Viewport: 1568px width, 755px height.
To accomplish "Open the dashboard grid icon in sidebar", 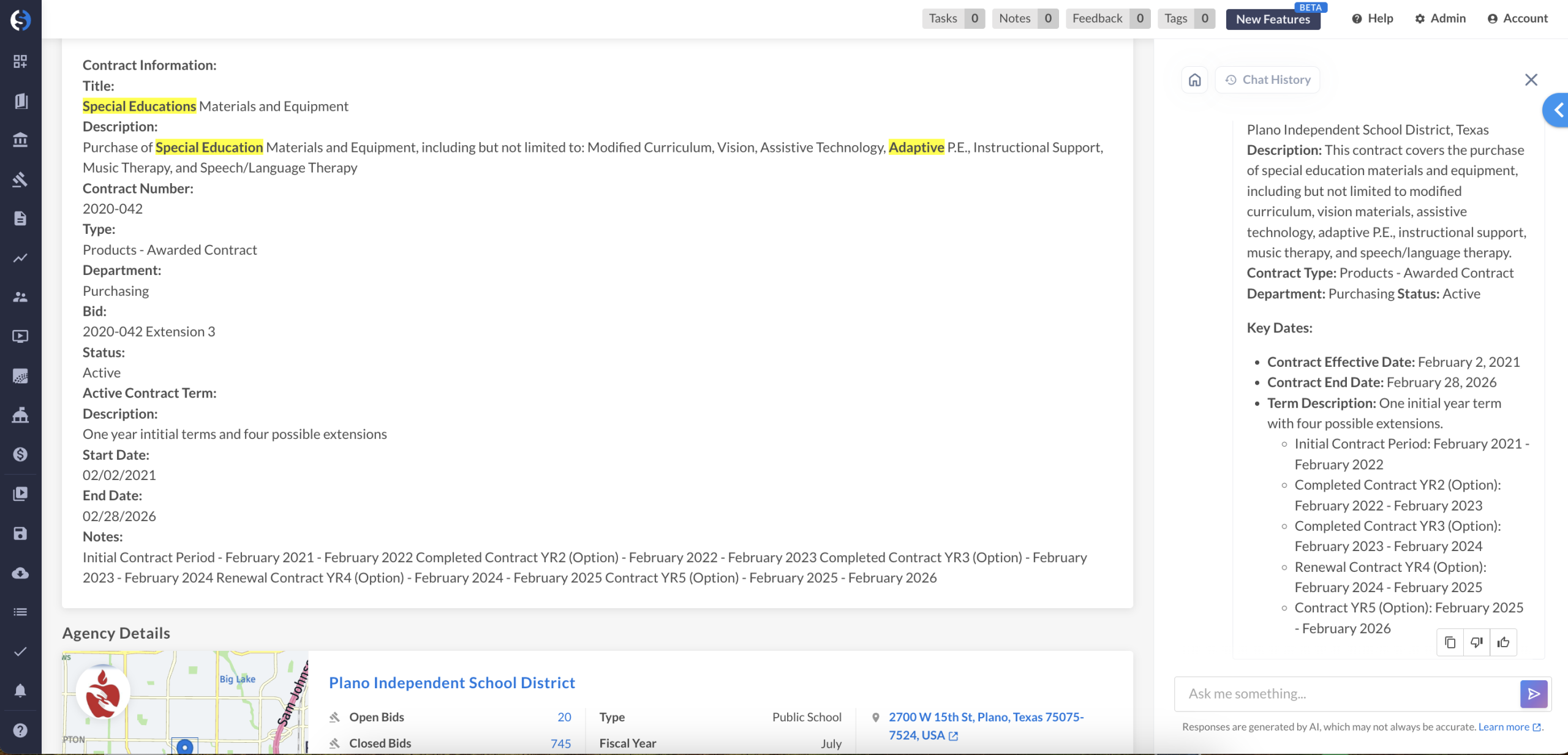I will (x=20, y=61).
